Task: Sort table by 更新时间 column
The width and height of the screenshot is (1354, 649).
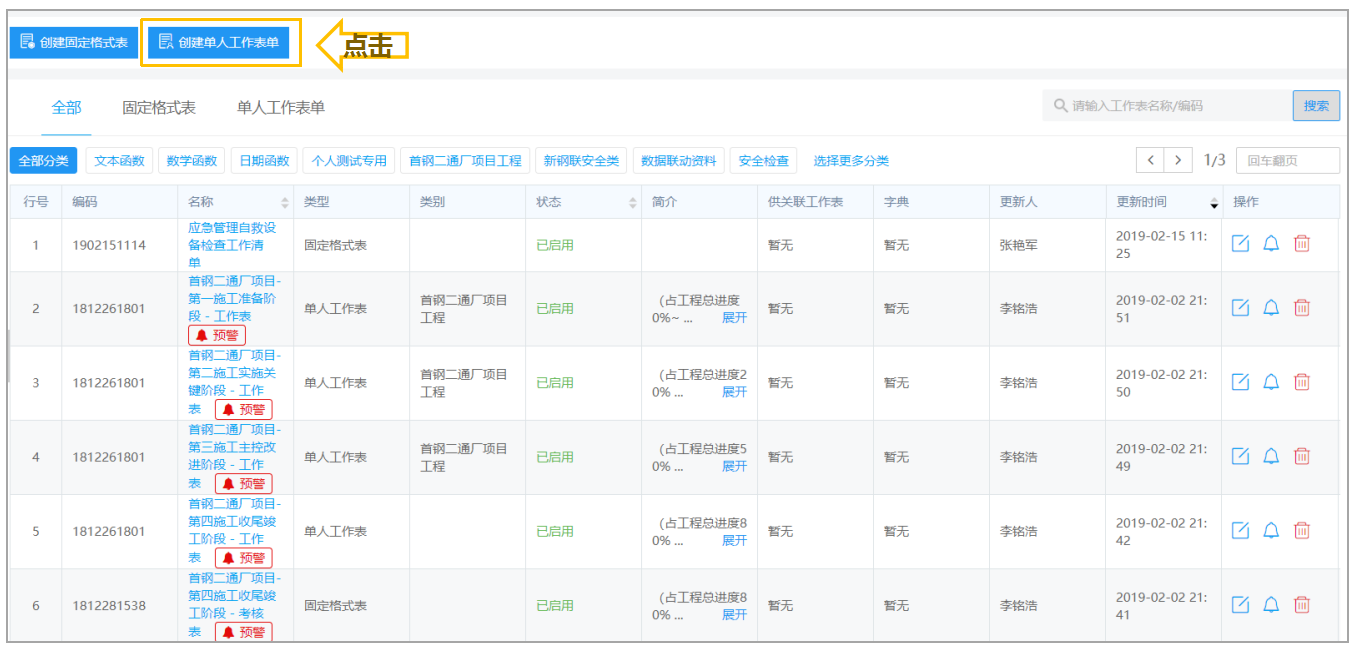Action: click(1214, 202)
